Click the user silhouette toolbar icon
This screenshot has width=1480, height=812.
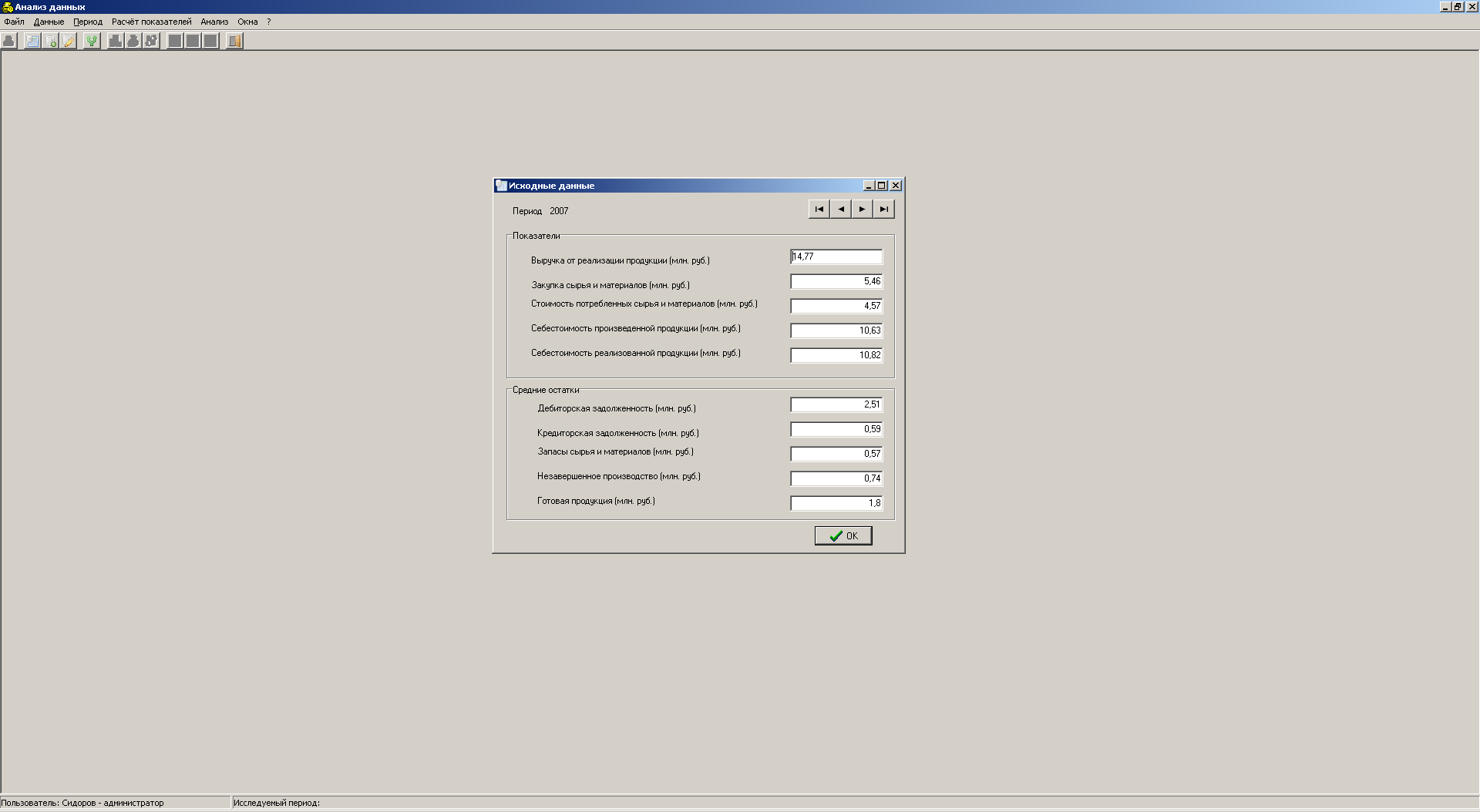pos(9,41)
